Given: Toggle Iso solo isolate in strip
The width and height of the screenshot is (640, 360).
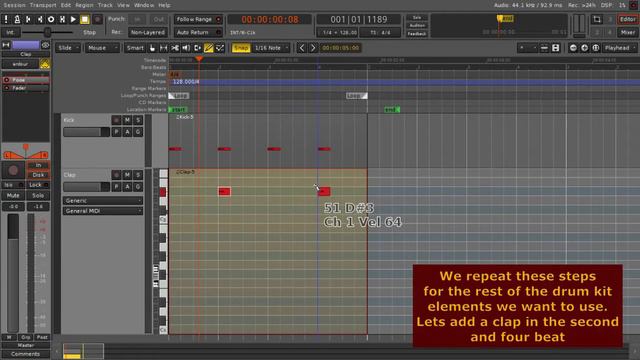Looking at the screenshot, I should [x=13, y=185].
